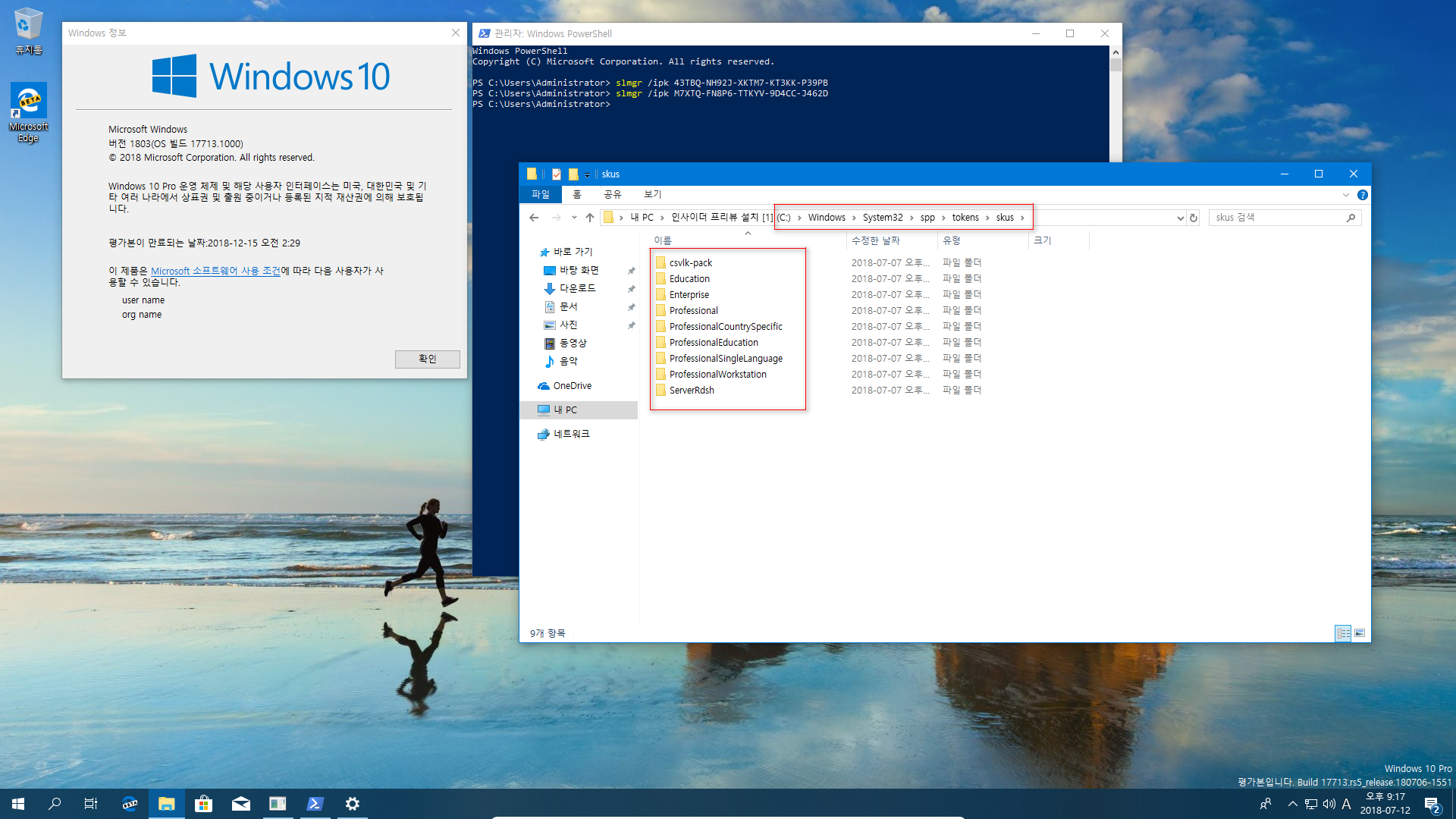Screen dimensions: 1456x819
Task: Open taskbar Search magnifier
Action: 55,804
